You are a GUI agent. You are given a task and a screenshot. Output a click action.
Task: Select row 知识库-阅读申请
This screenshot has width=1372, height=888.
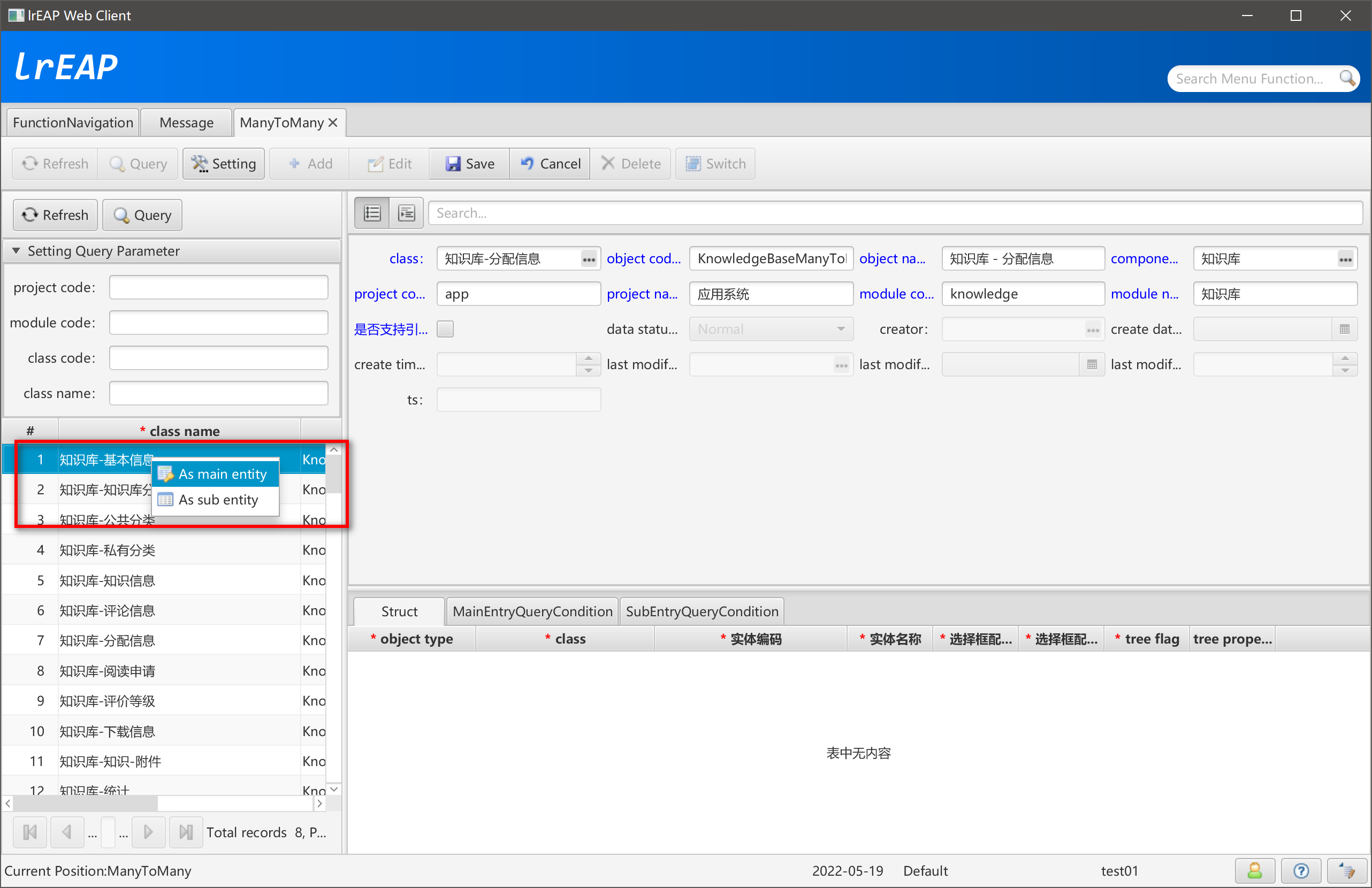(164, 671)
